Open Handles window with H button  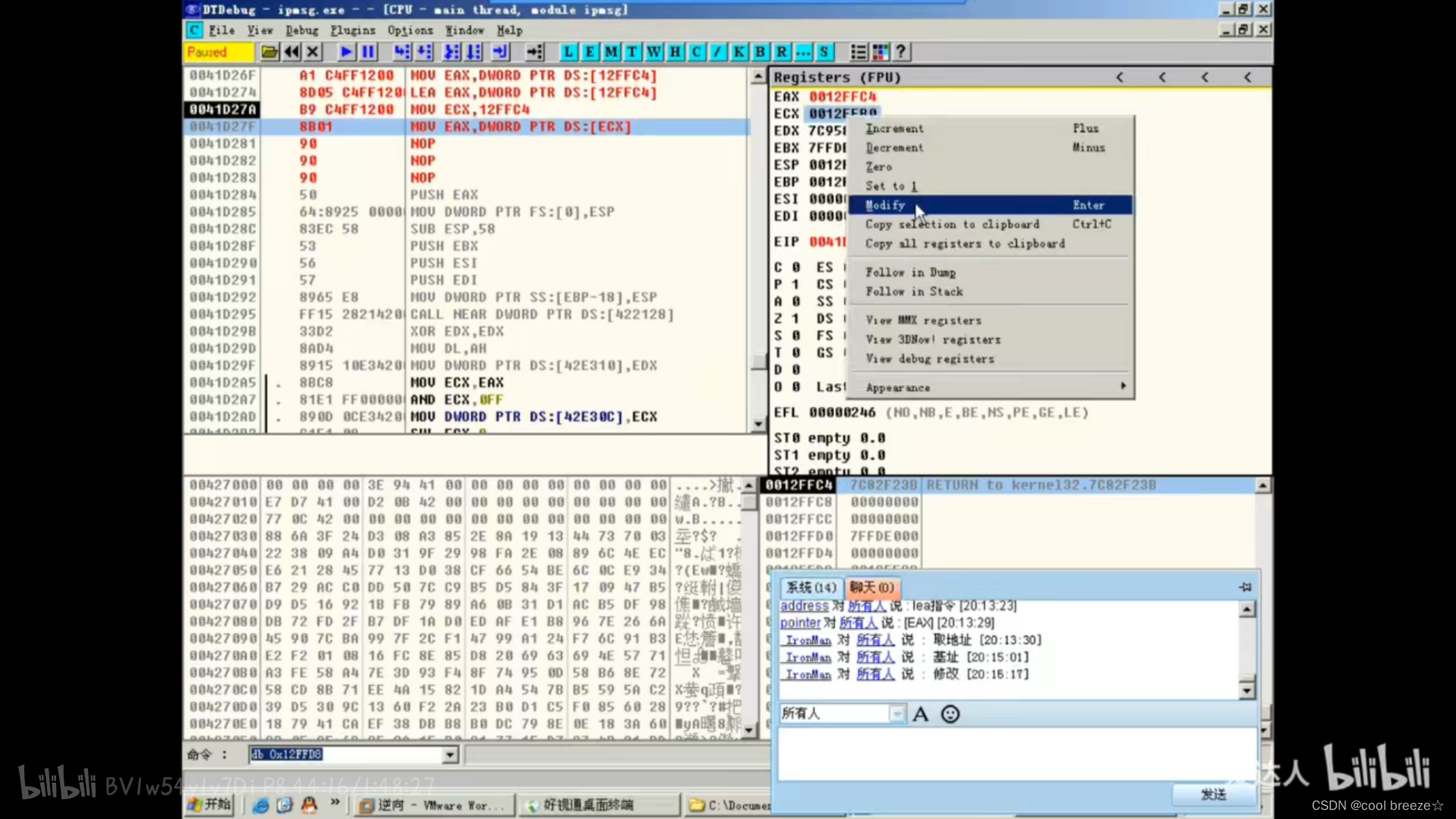pos(675,52)
